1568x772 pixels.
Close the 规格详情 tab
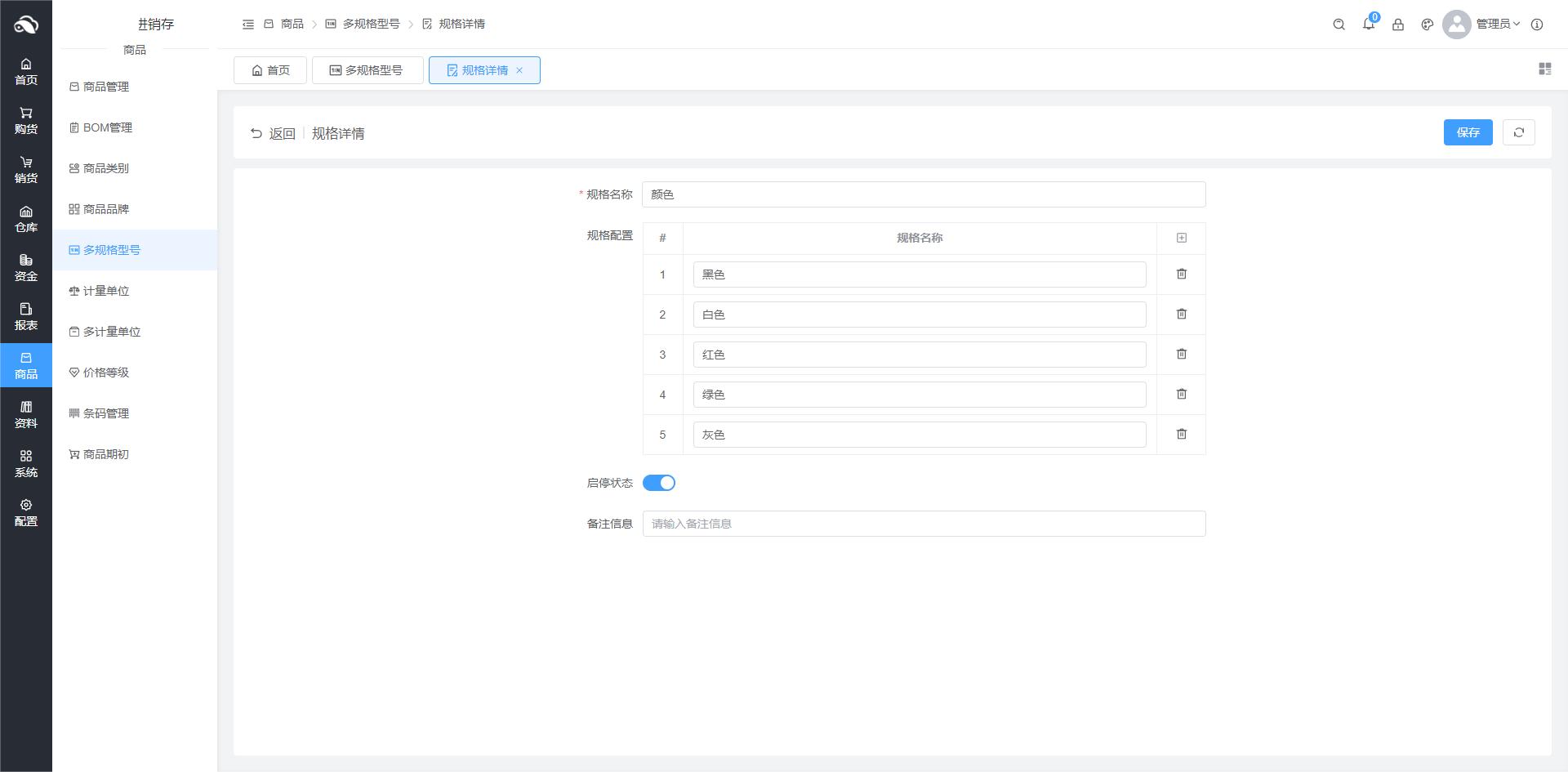[519, 70]
